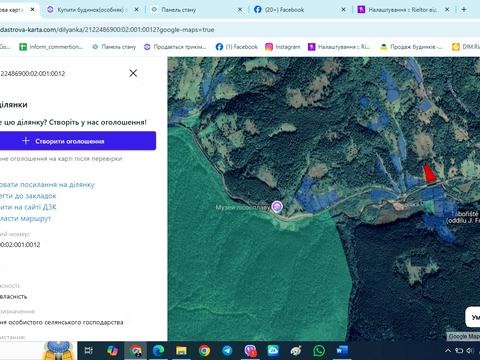Select the red highlighted parcel on map
This screenshot has width=480, height=360.
pos(429,173)
